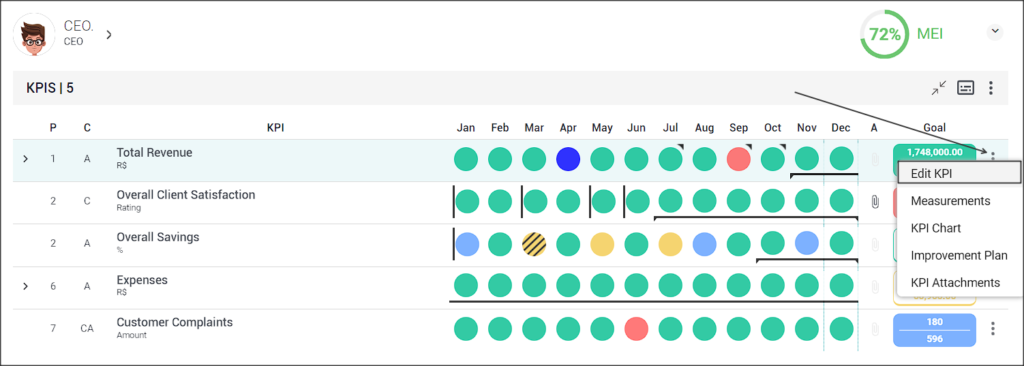Expand the Total Revenue row
The width and height of the screenshot is (1024, 366).
point(25,158)
